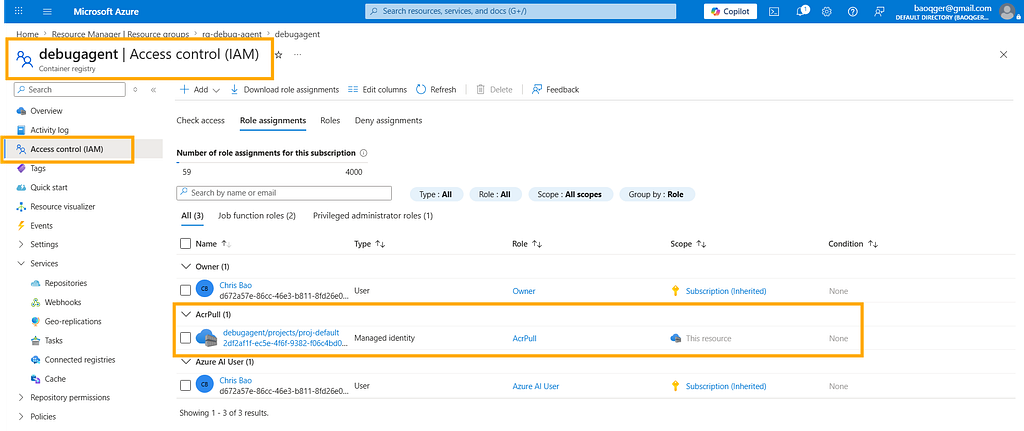Screen dimensions: 1024x431
Task: Collapse the Azure AI User (1) group
Action: [185, 361]
